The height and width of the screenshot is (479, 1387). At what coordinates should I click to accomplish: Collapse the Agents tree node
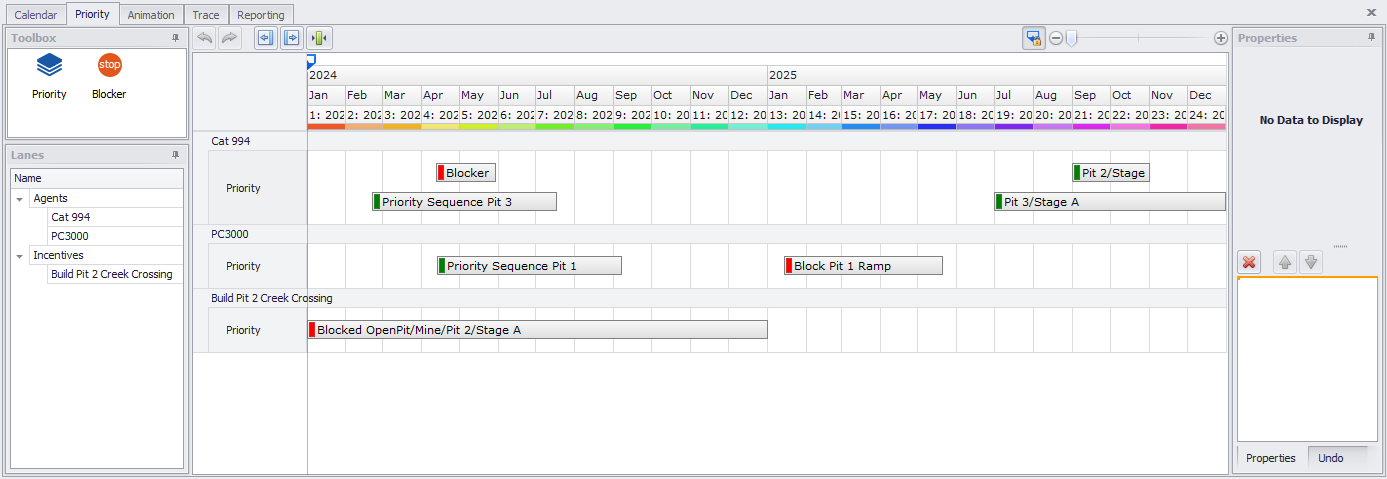pos(20,198)
